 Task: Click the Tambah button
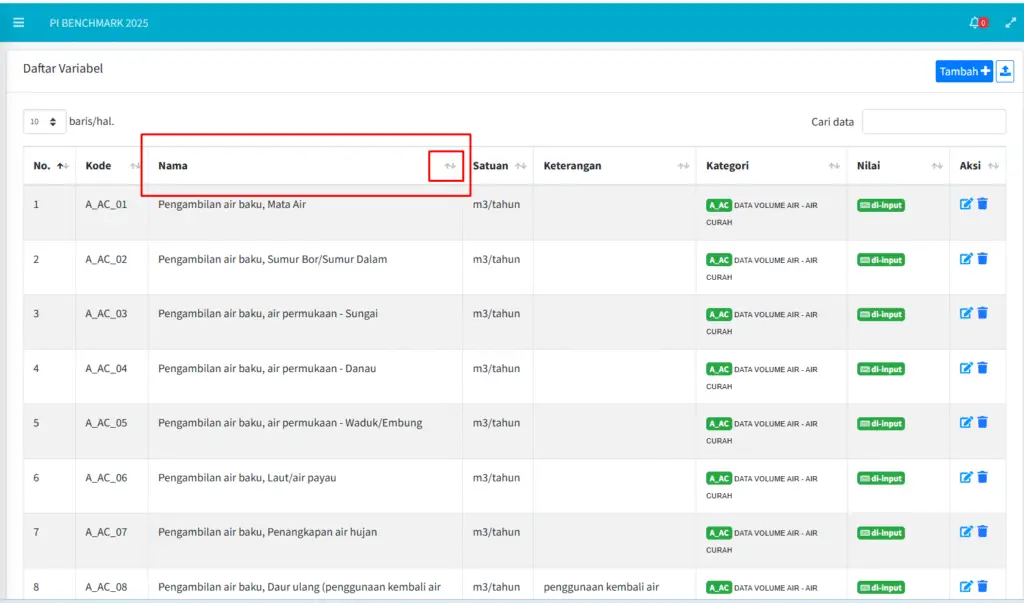[964, 71]
